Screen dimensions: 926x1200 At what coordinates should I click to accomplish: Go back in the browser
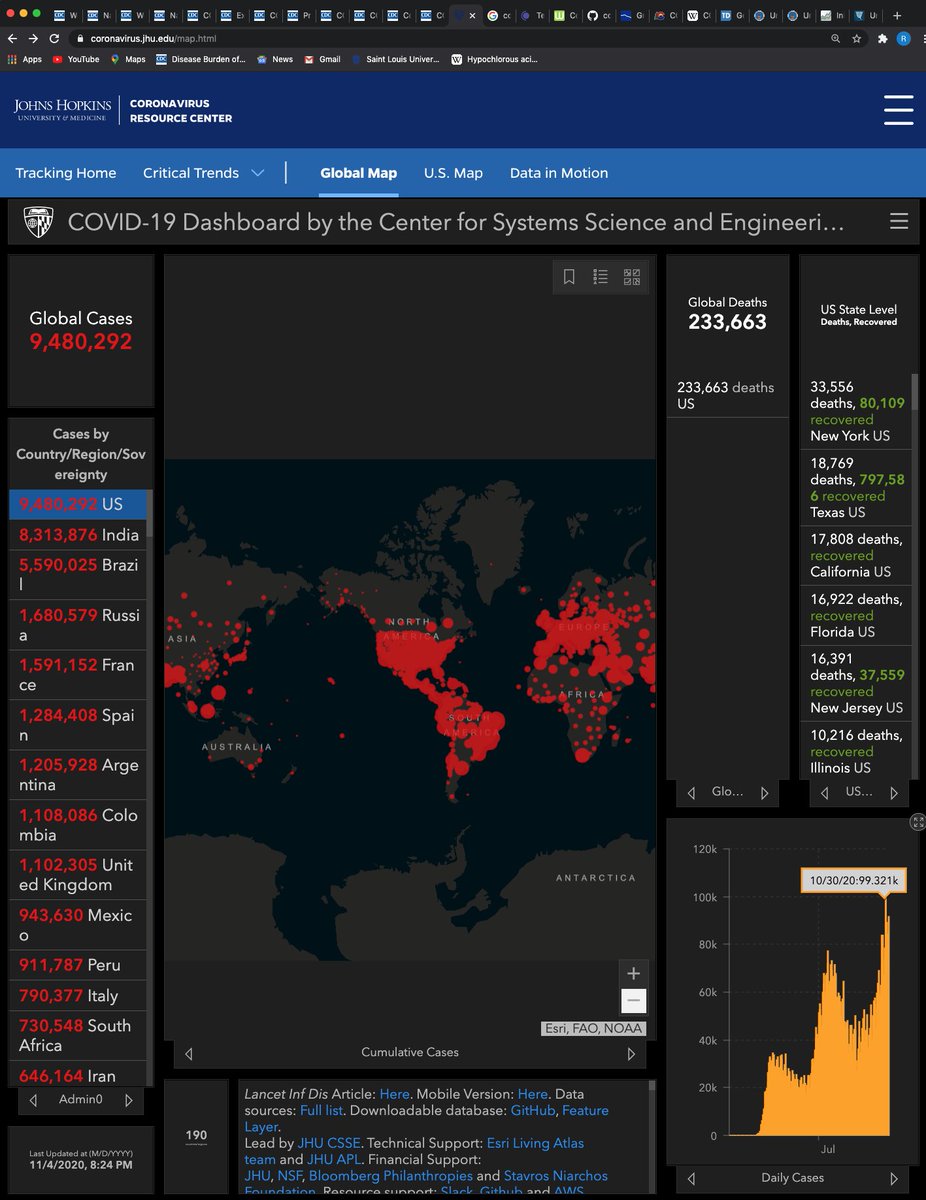click(x=13, y=38)
